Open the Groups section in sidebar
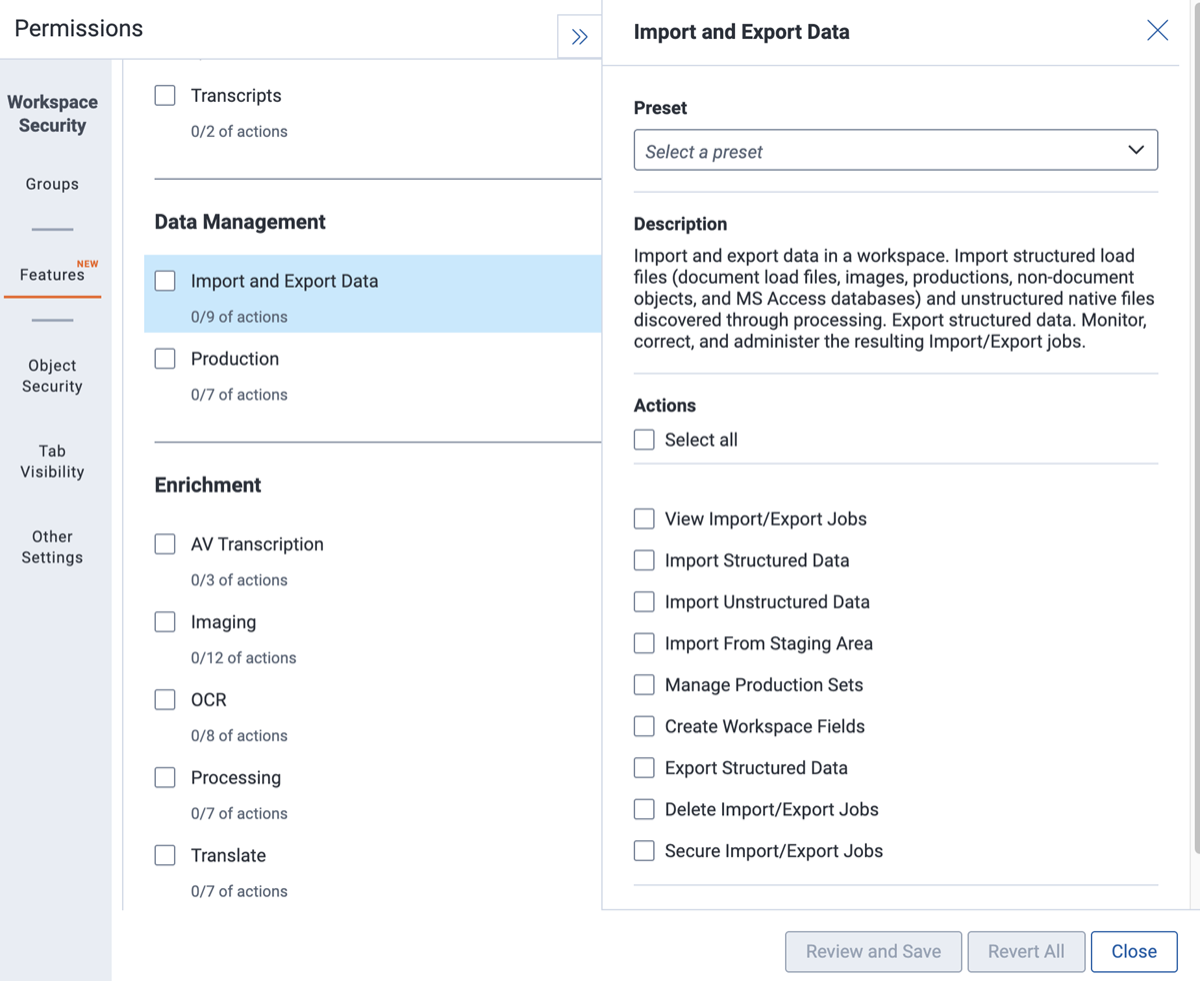This screenshot has width=1200, height=981. coord(52,184)
